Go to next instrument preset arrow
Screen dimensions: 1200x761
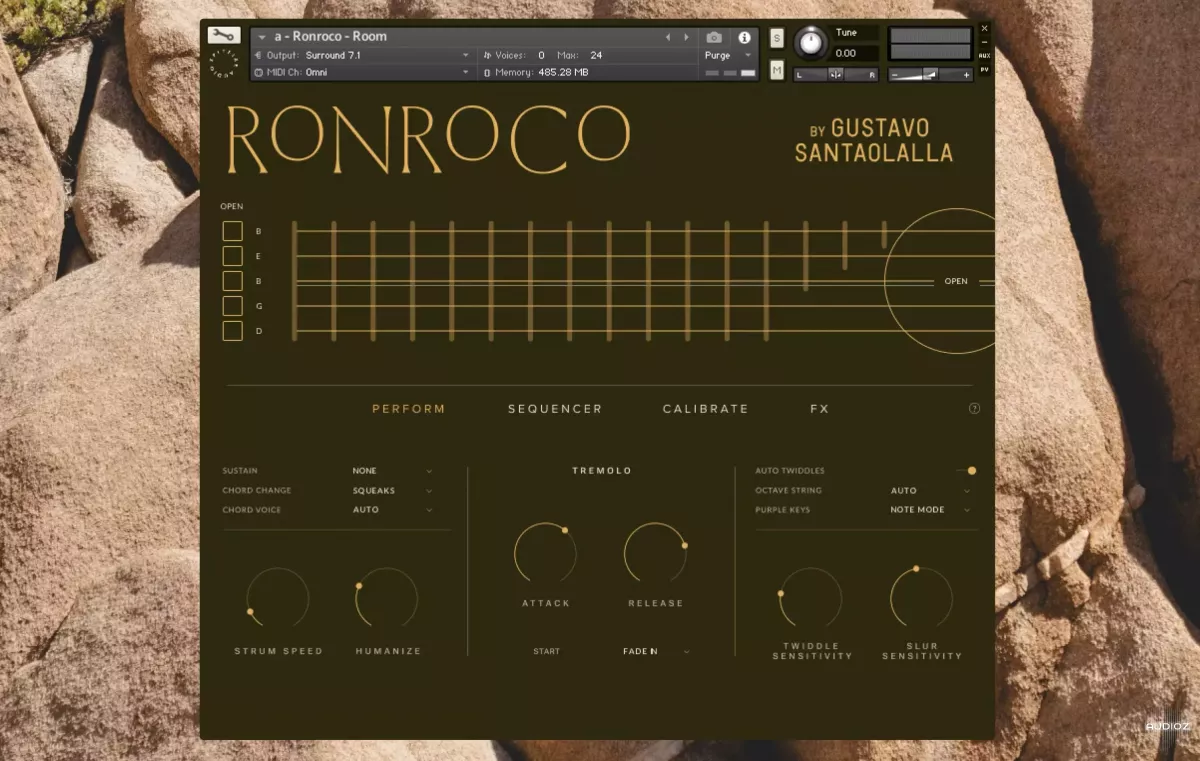point(686,37)
